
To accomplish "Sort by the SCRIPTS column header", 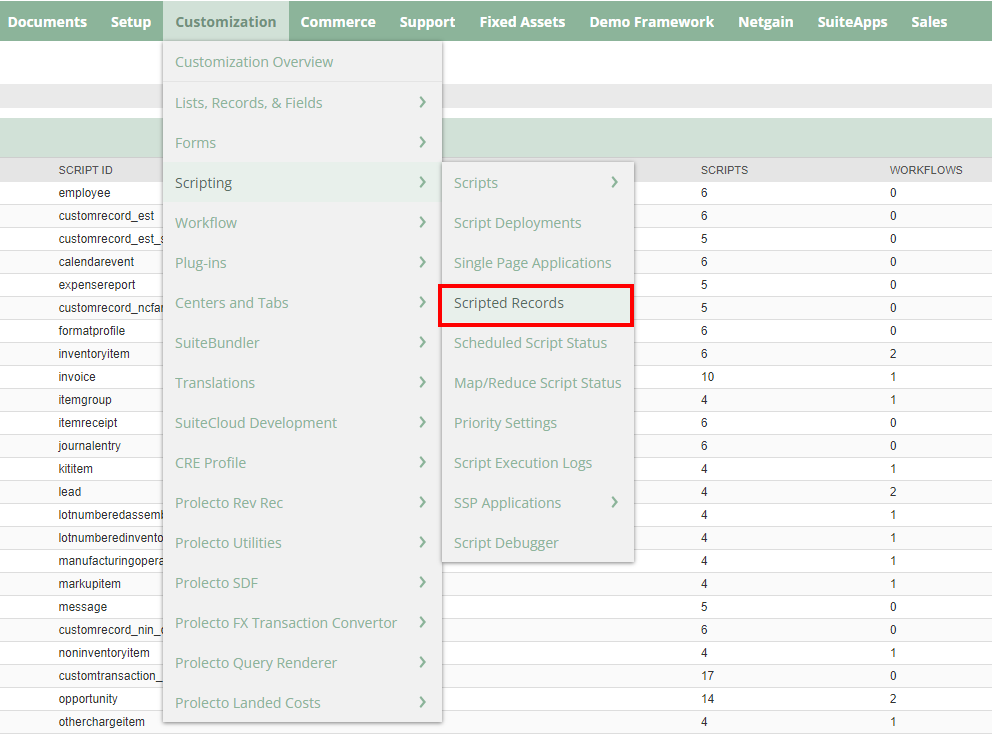I will [724, 170].
